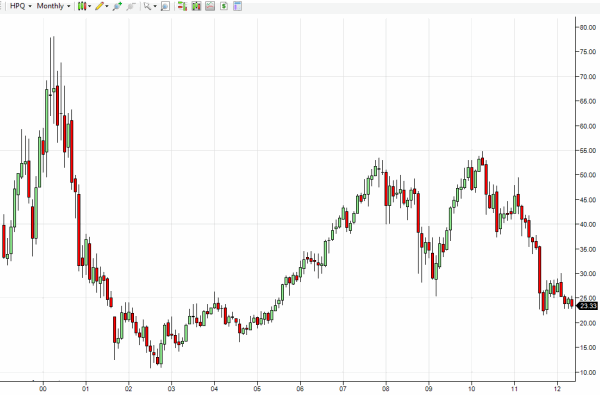Click the 00 year label on time axis
600x395 pixels.
(43, 389)
